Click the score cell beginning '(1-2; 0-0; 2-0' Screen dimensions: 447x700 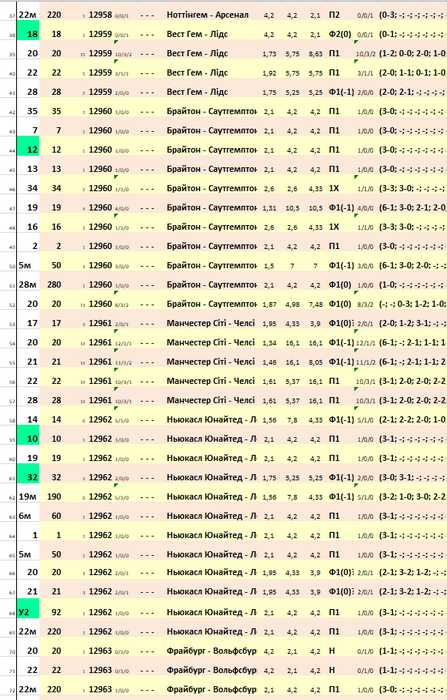point(412,54)
